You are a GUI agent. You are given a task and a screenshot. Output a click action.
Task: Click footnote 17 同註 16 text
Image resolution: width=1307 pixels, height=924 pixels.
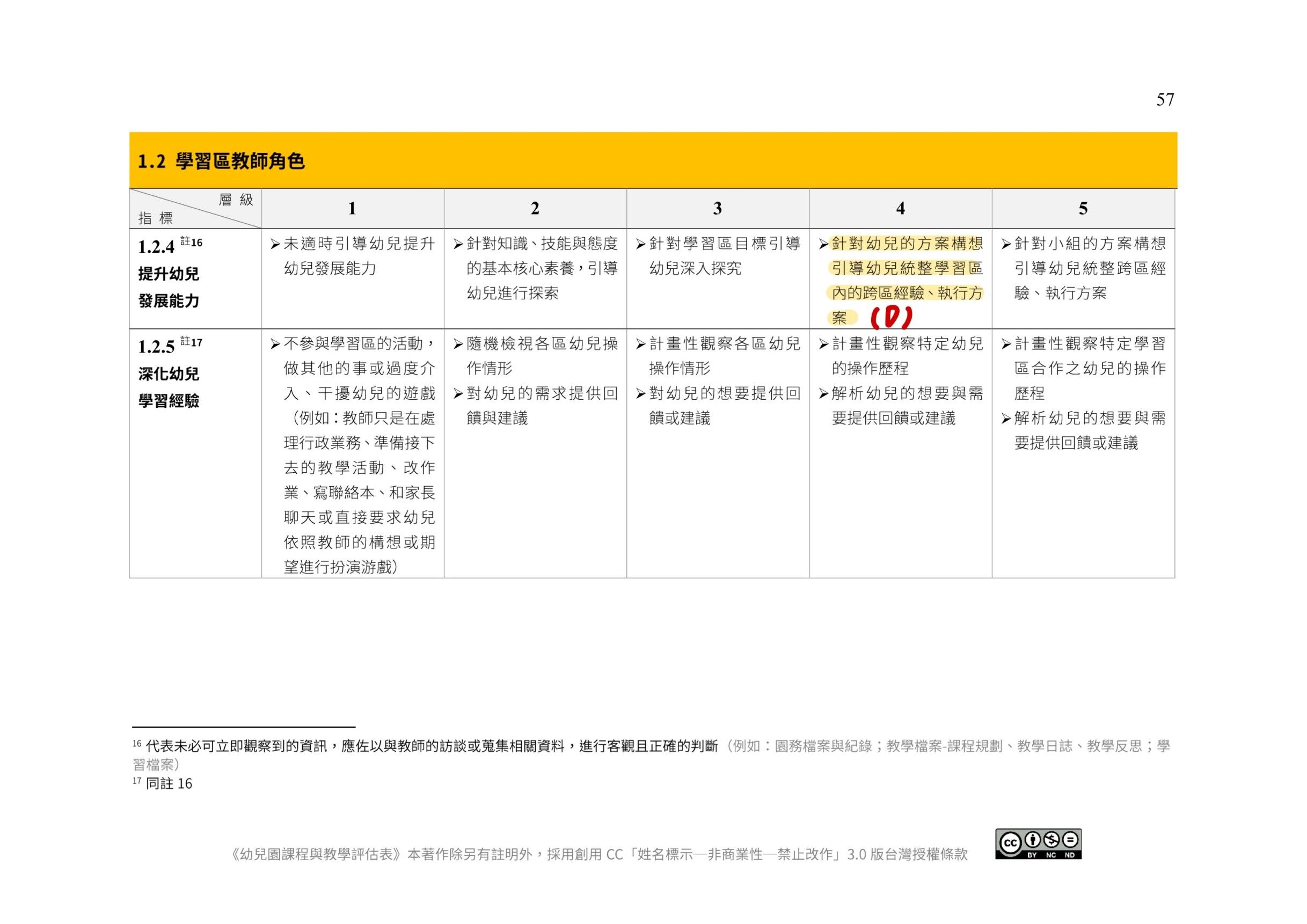coord(169,784)
